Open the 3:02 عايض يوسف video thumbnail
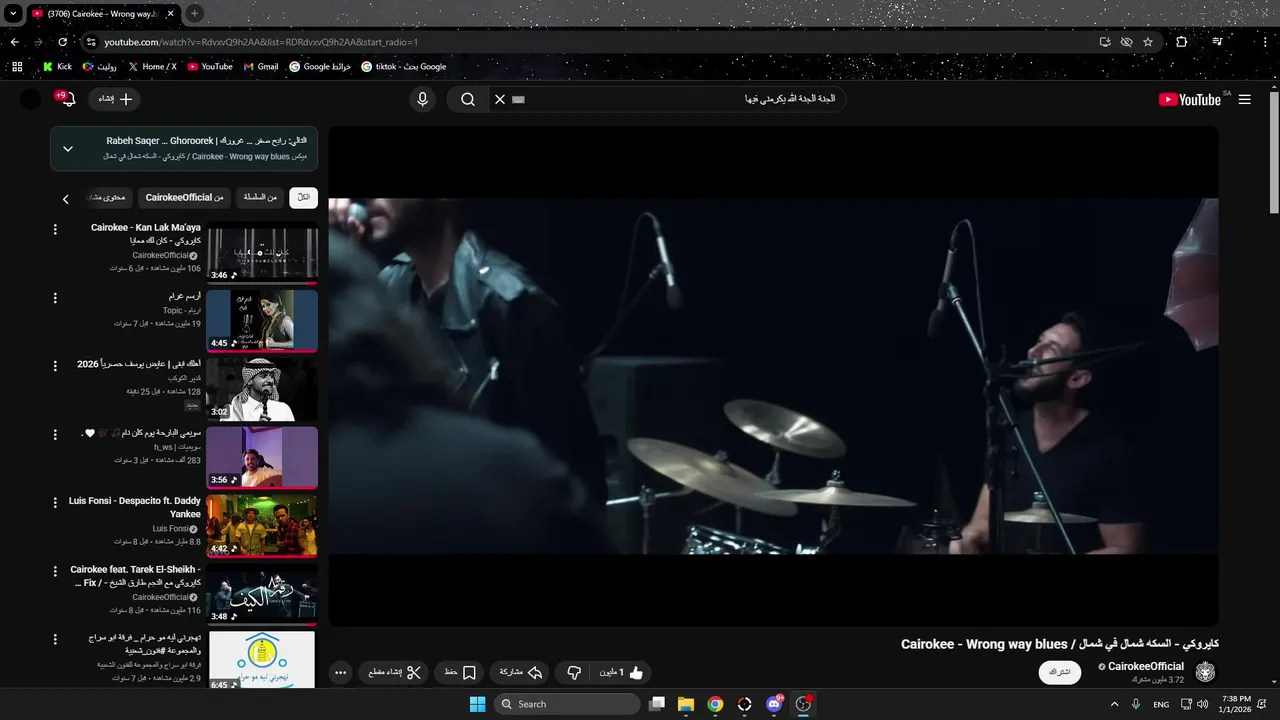 coord(262,389)
